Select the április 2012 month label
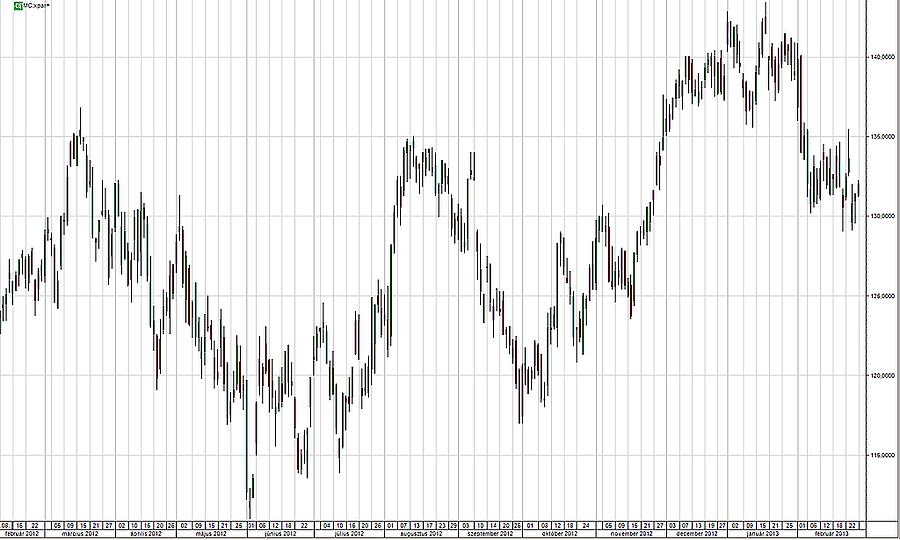This screenshot has width=900, height=540. [x=146, y=534]
